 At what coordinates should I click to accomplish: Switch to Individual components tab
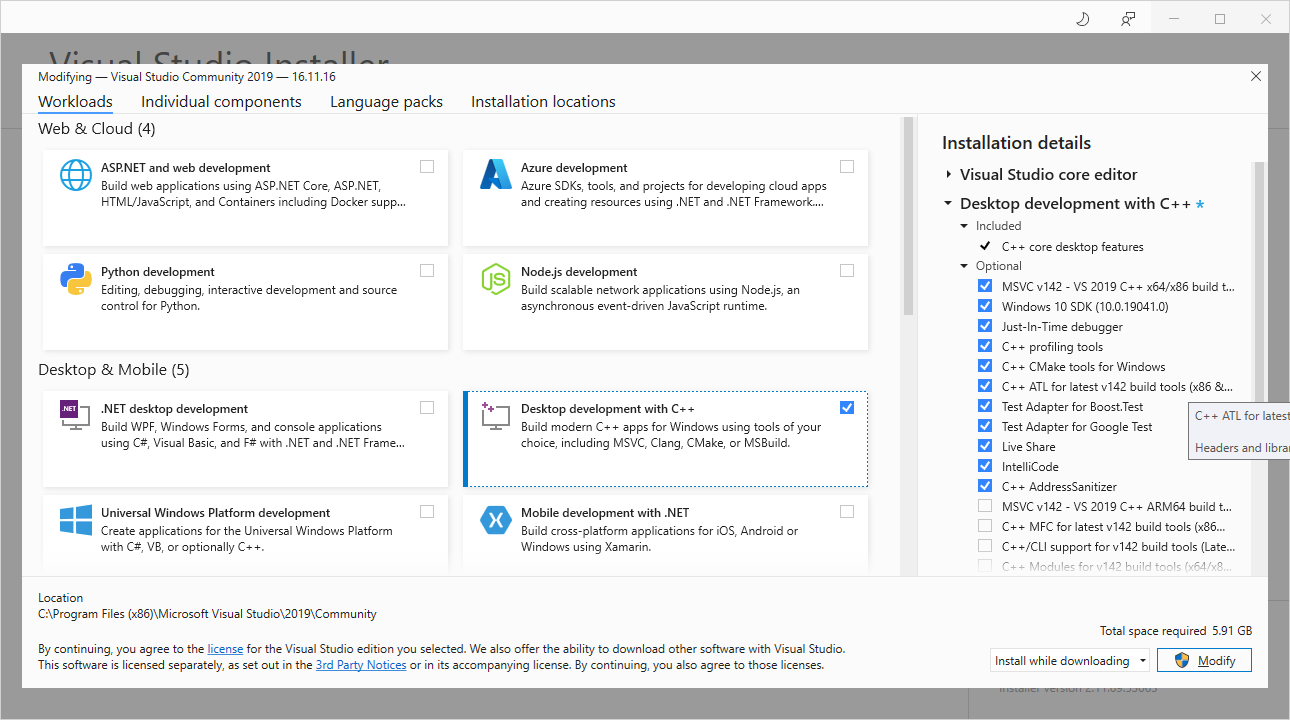221,102
